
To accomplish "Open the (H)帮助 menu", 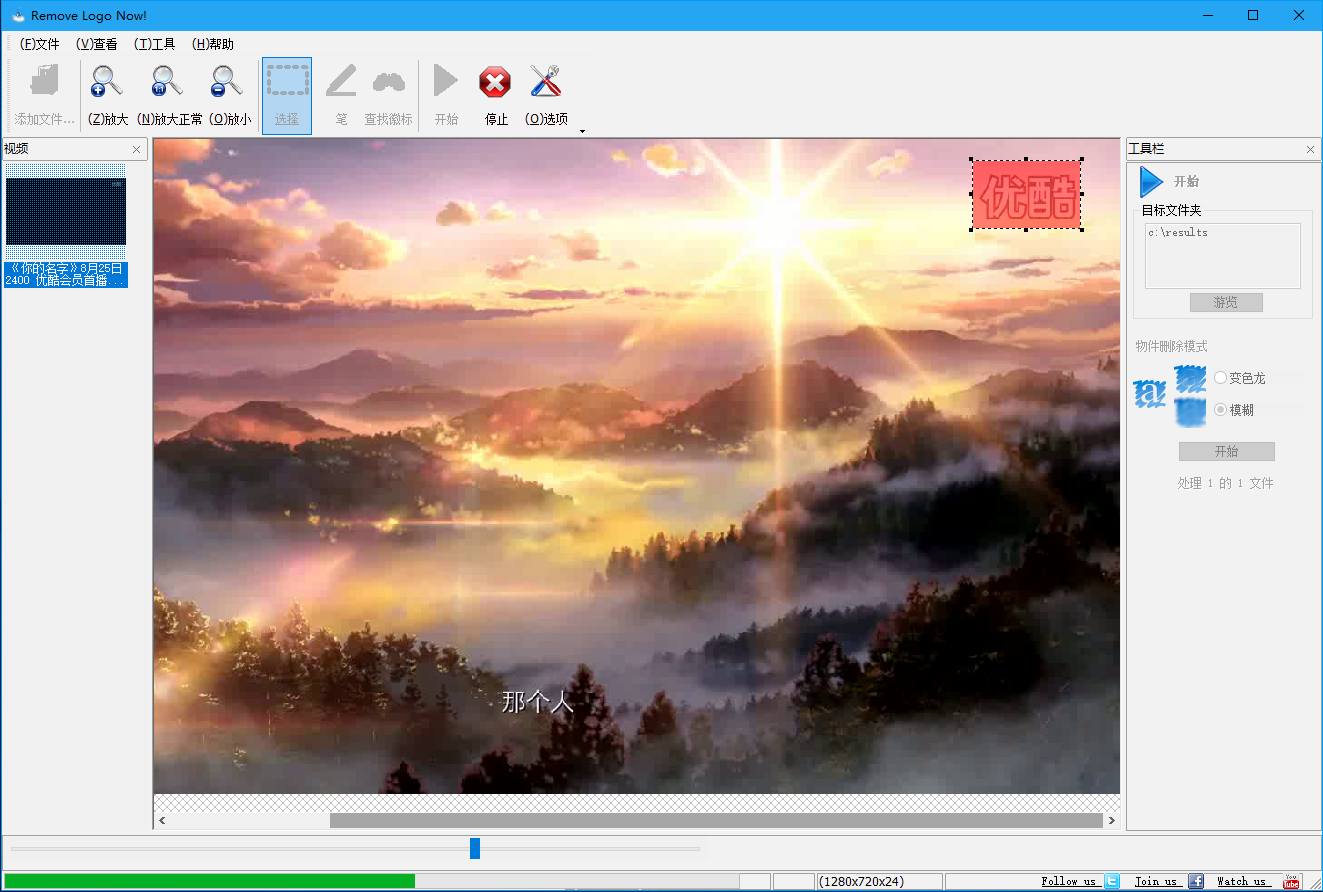I will click(x=211, y=44).
